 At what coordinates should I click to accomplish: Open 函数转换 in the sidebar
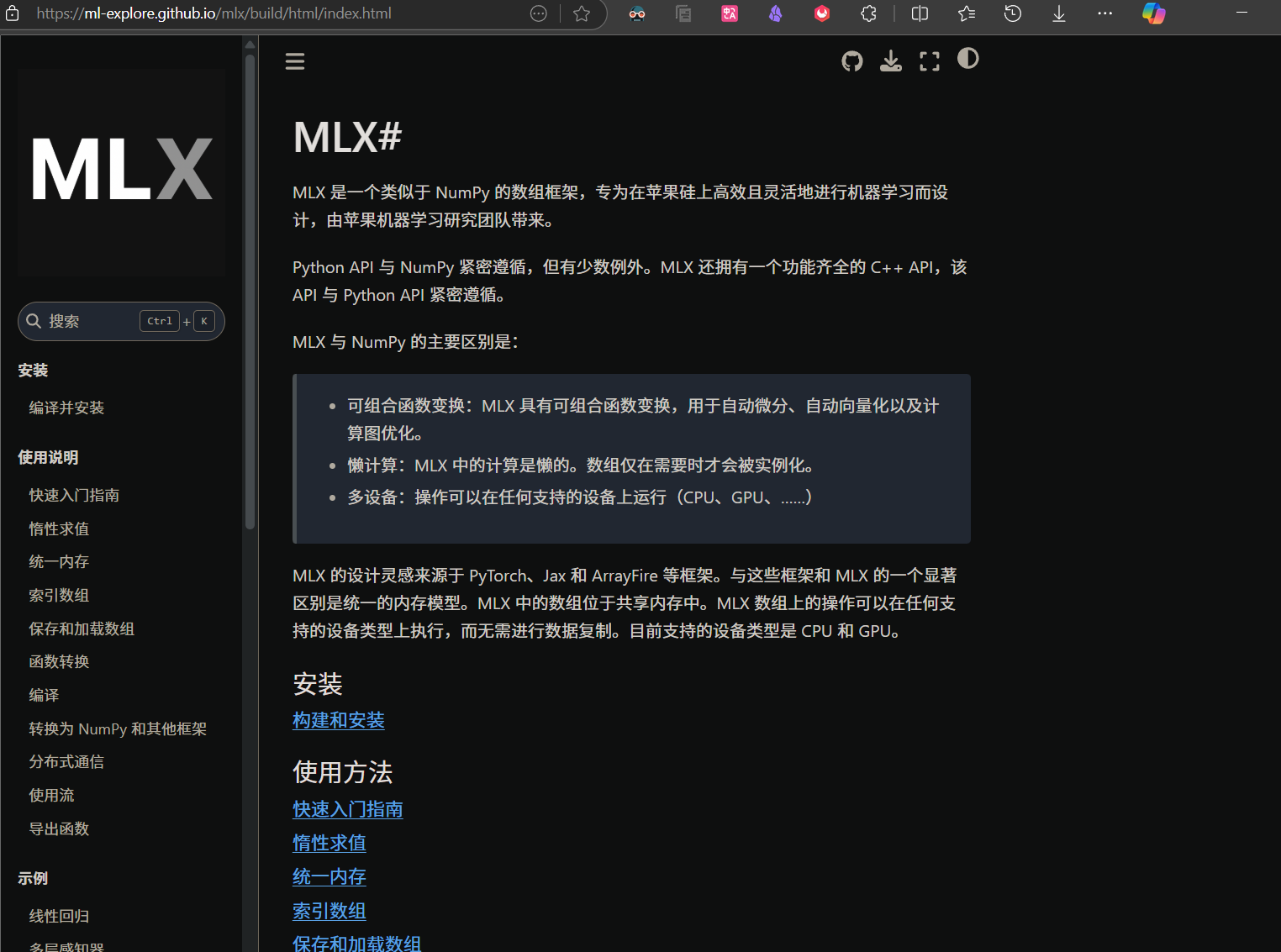click(59, 661)
